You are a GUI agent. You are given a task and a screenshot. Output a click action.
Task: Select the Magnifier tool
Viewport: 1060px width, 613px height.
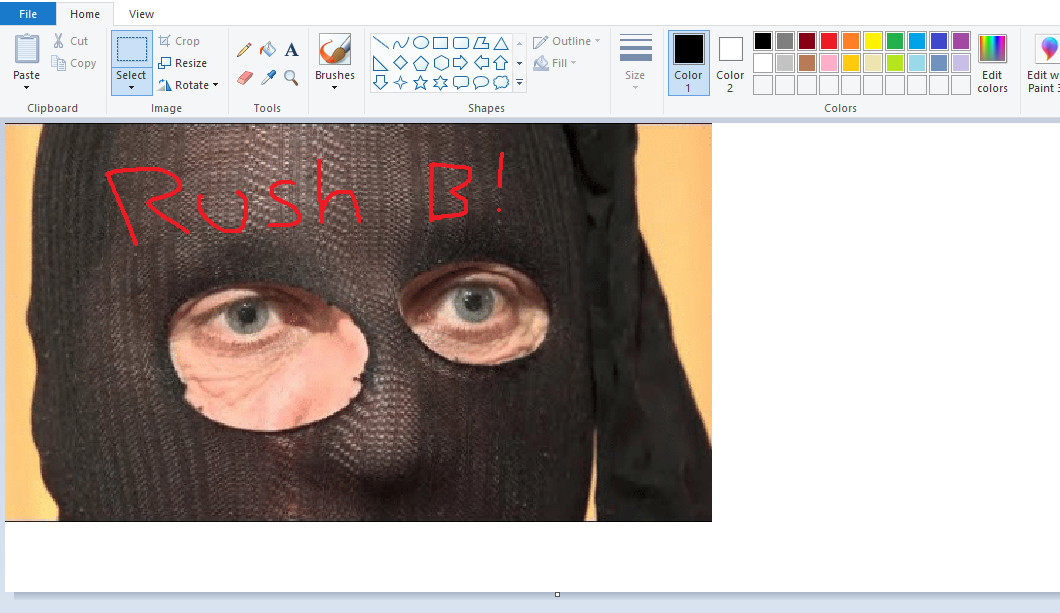(291, 78)
